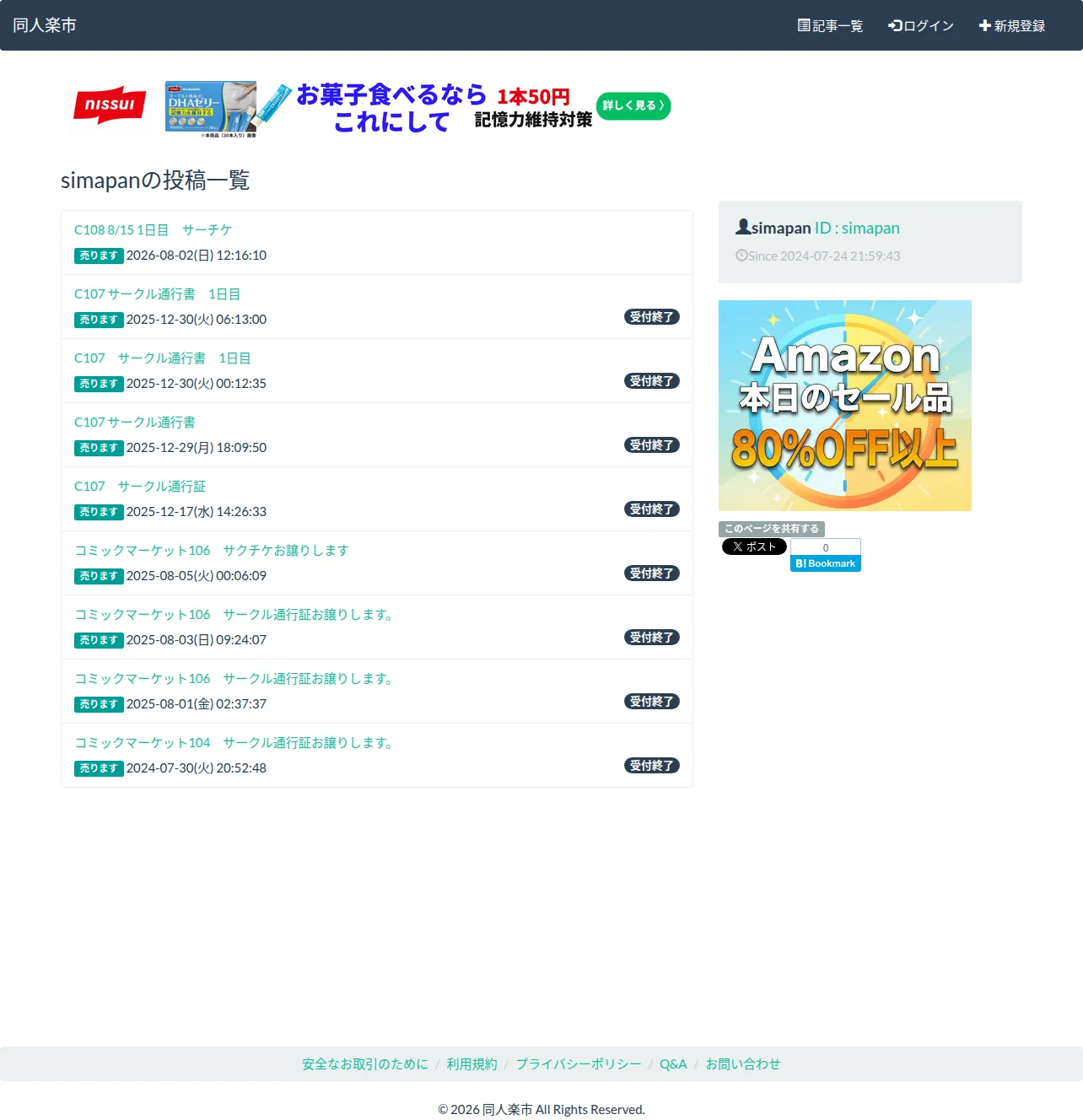Open 新規登録 sign-up link
The image size is (1083, 1120).
coord(1011,25)
